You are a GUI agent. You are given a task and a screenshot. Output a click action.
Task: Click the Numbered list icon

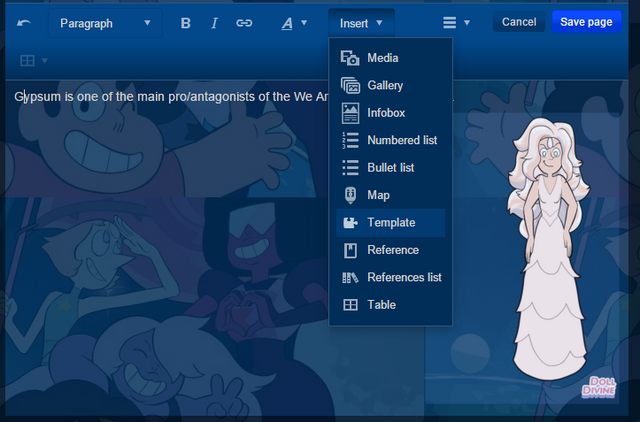(350, 140)
